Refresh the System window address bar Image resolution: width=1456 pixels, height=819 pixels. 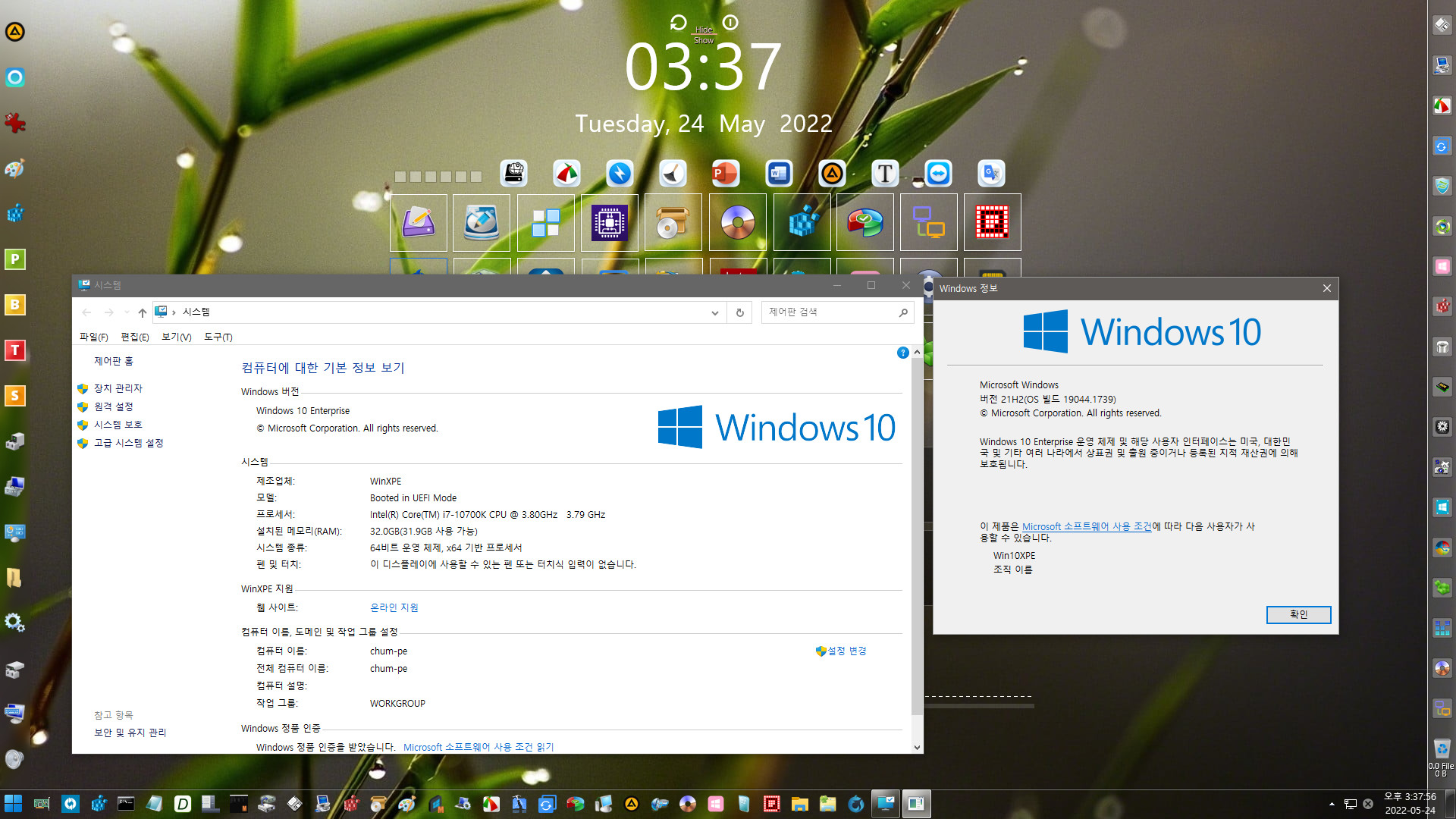(x=740, y=312)
